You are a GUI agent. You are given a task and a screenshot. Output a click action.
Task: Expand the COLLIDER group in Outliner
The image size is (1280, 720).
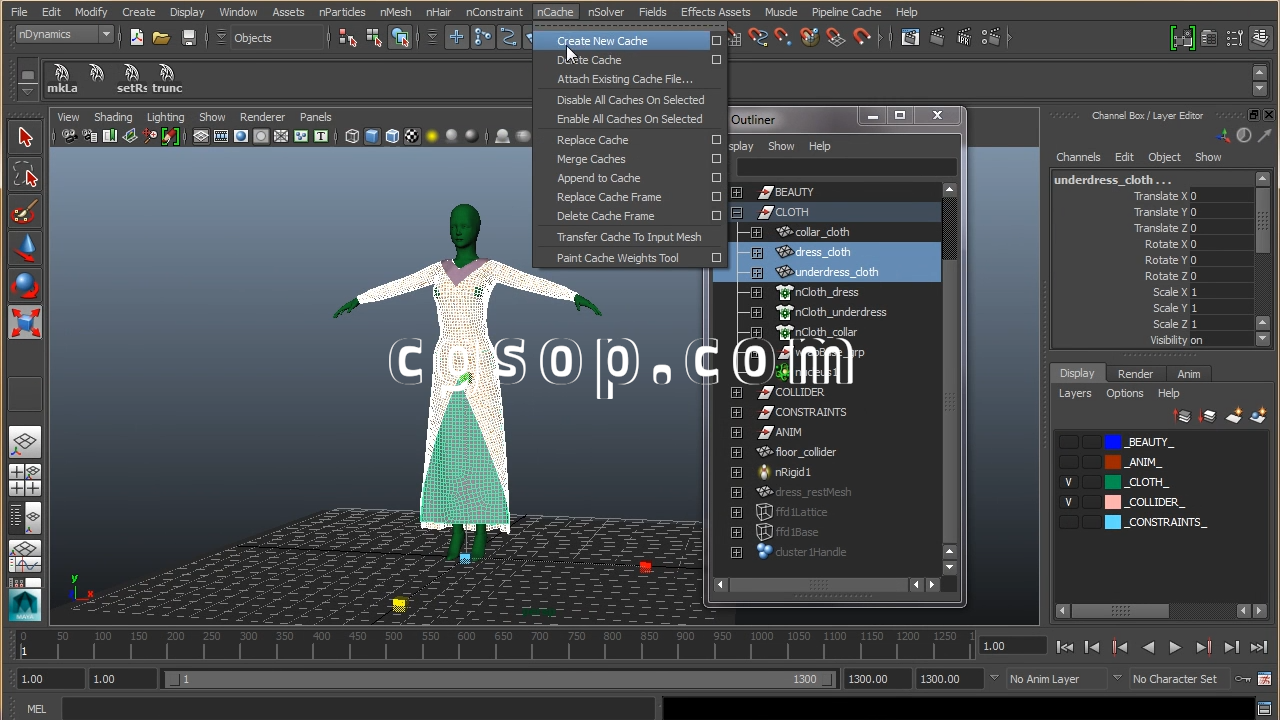(x=737, y=392)
